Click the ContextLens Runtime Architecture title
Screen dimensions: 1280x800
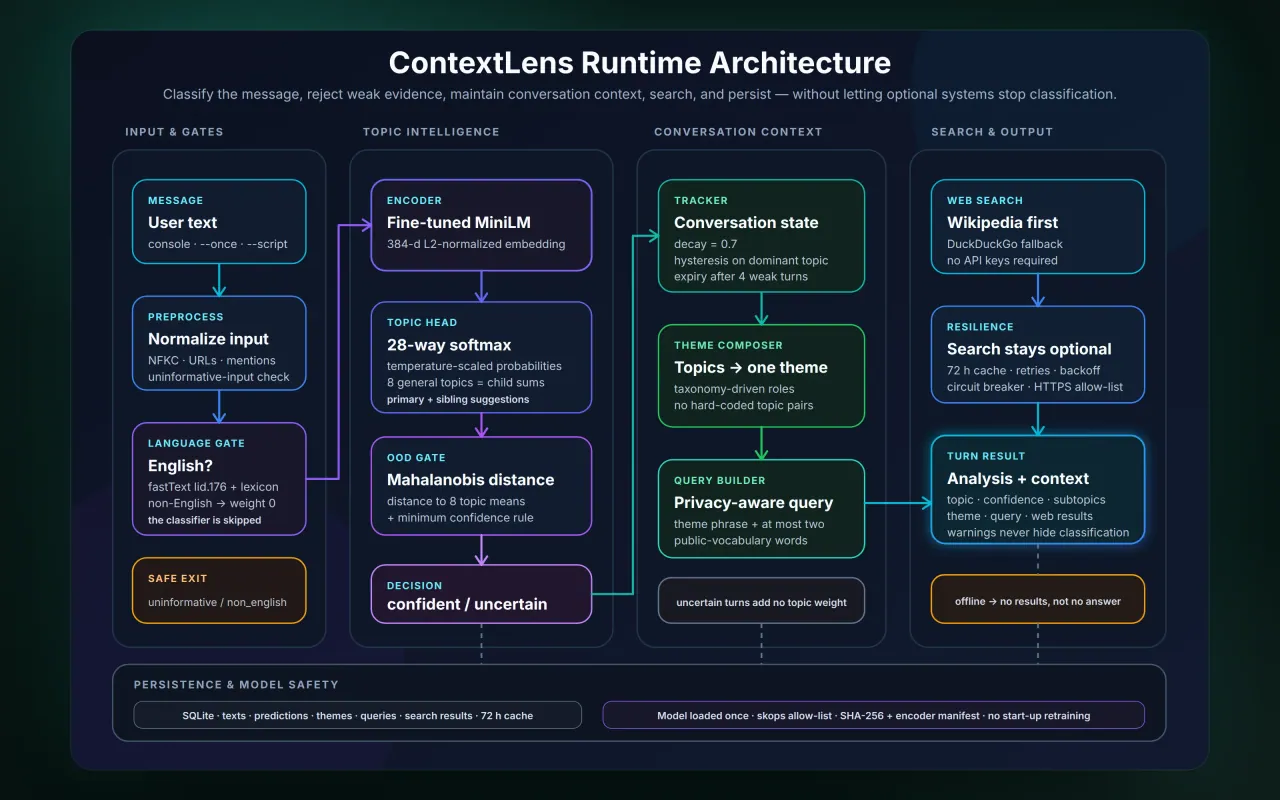tap(640, 62)
